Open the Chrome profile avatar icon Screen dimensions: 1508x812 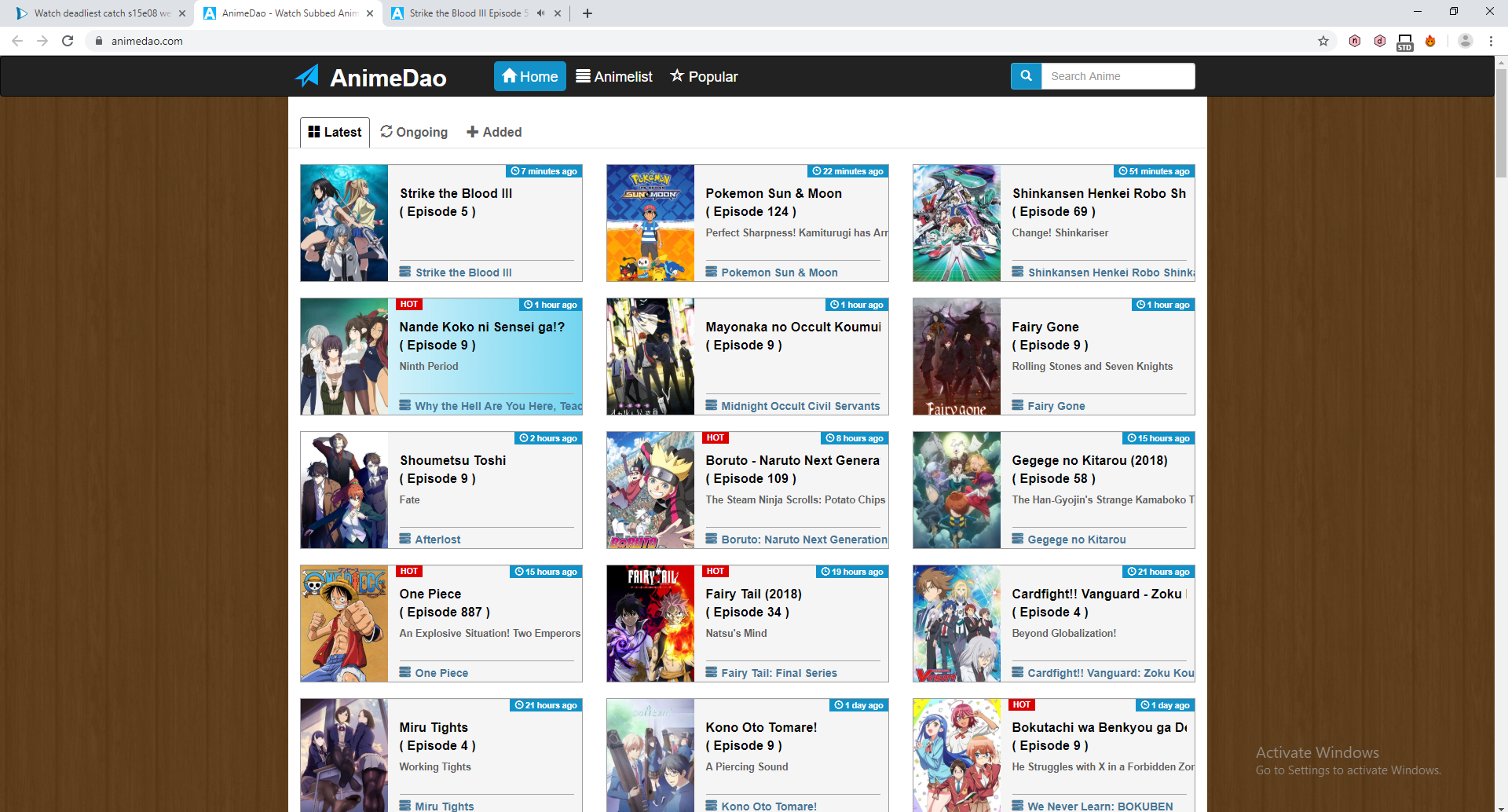pos(1466,41)
